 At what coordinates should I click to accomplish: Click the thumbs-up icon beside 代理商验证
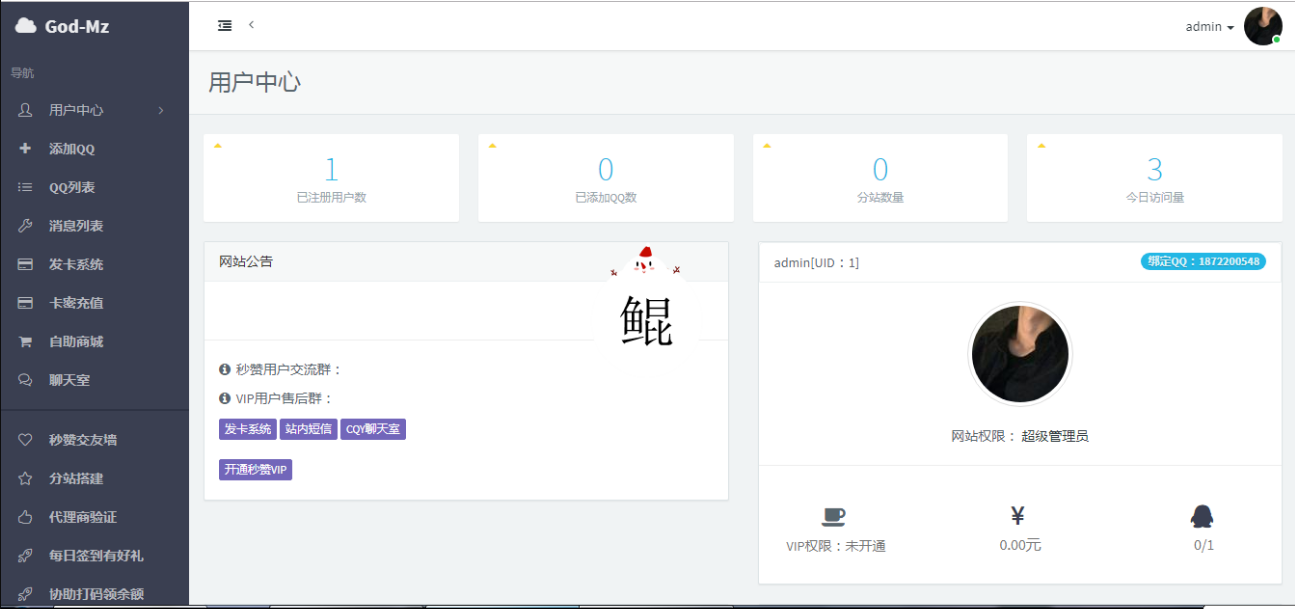(25, 517)
